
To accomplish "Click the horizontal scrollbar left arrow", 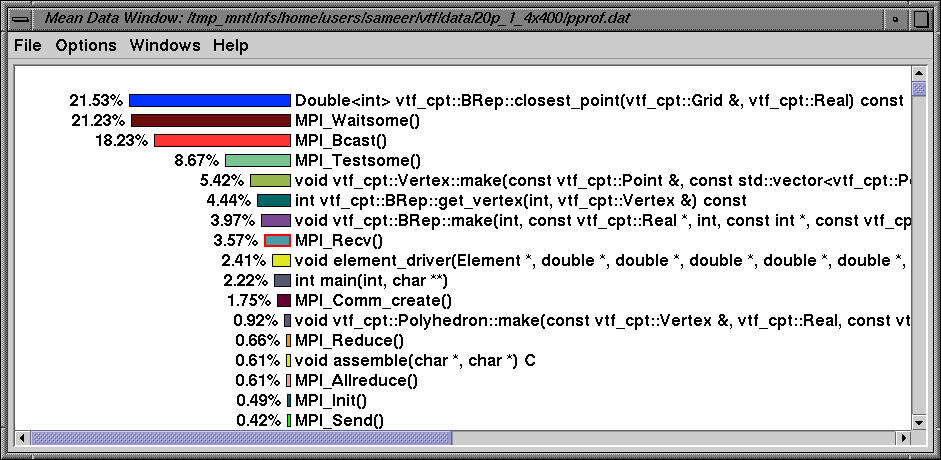I will click(22, 438).
